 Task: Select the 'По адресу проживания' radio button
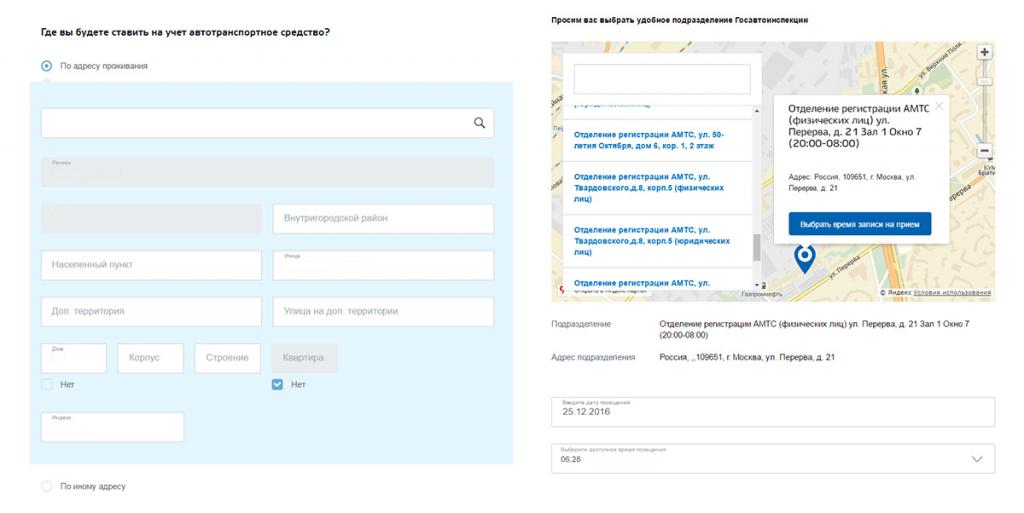46,66
